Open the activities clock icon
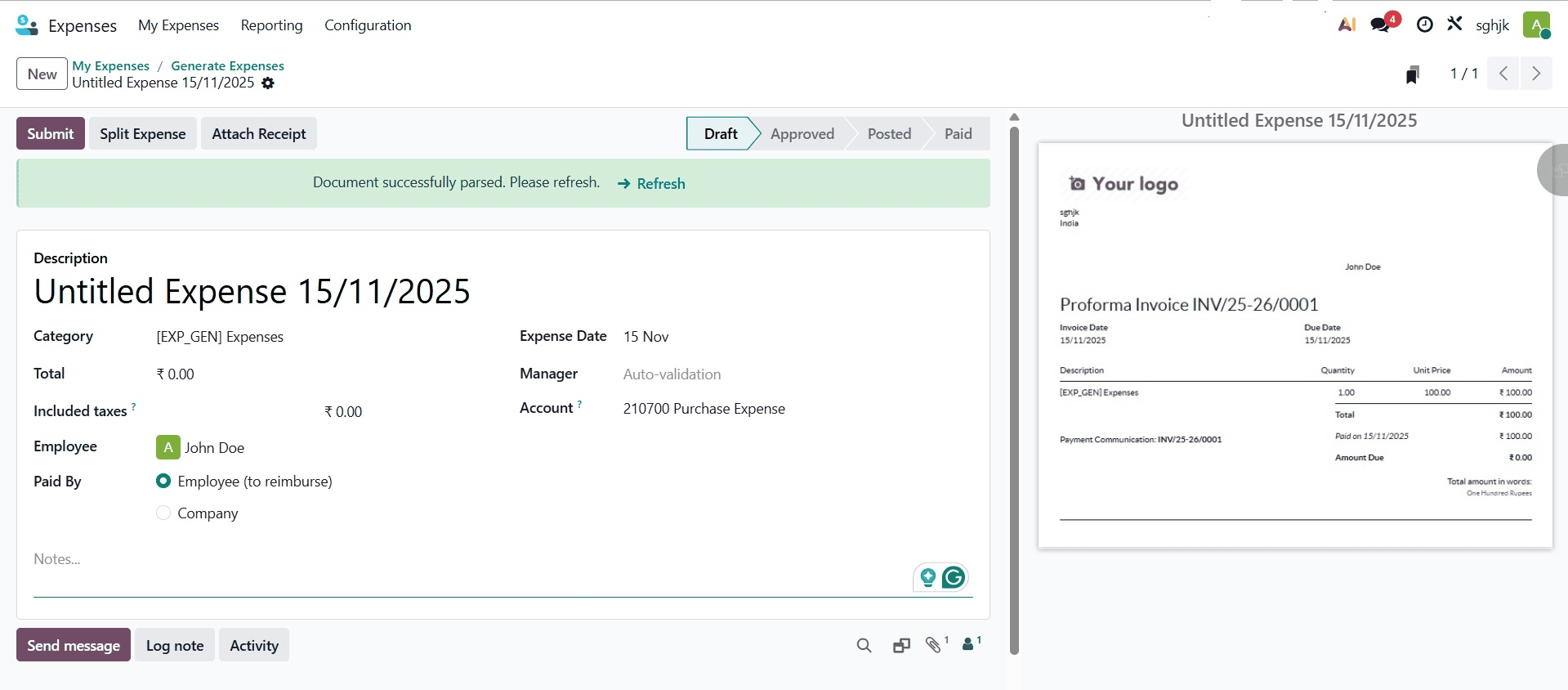This screenshot has height=690, width=1568. (x=1424, y=25)
